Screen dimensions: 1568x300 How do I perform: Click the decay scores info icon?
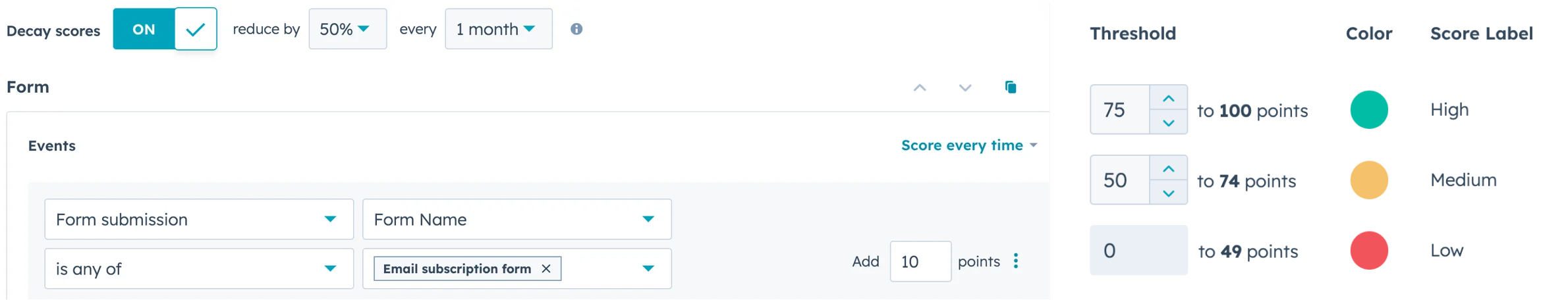[x=576, y=29]
